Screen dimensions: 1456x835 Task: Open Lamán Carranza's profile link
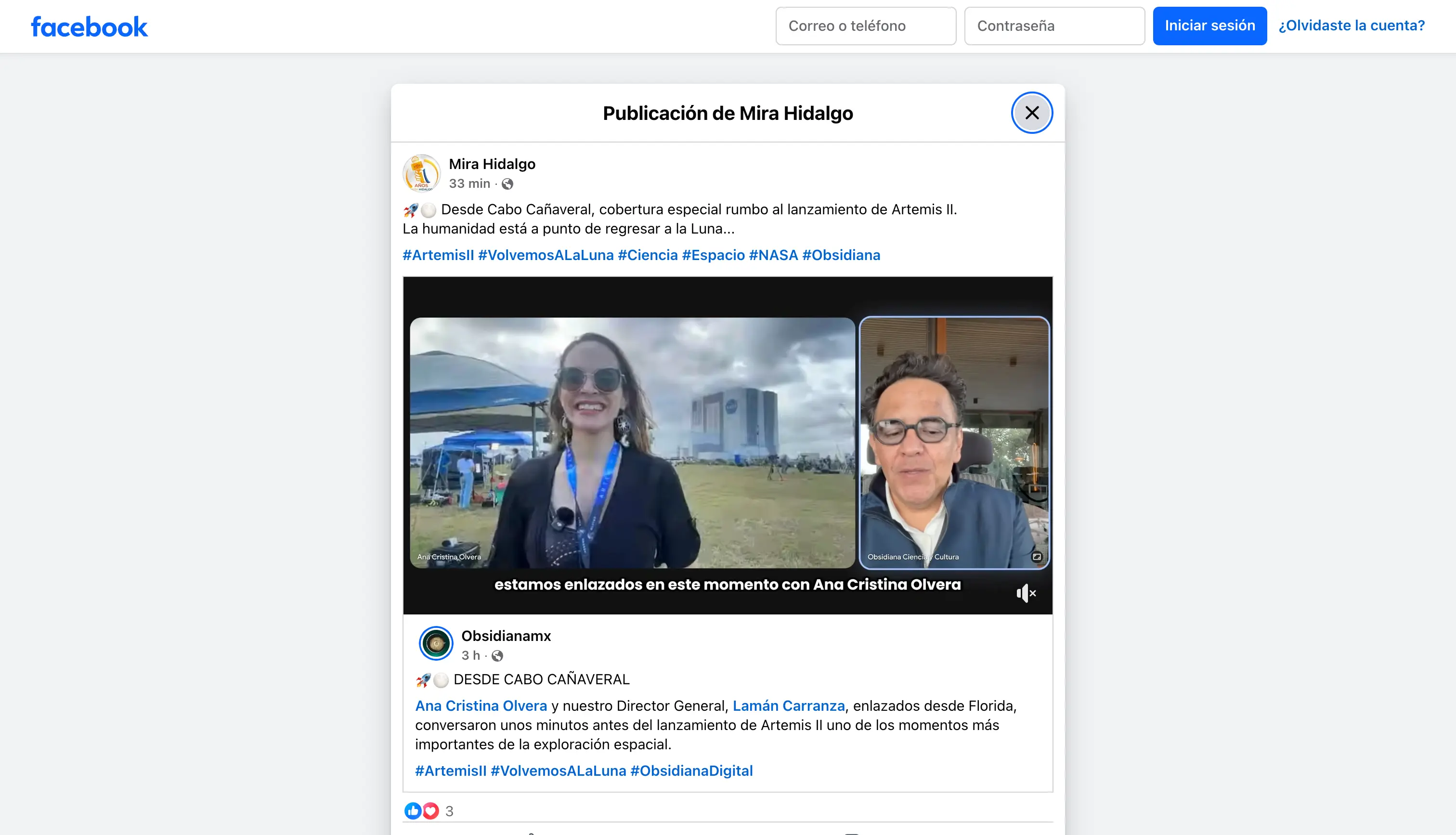[788, 705]
